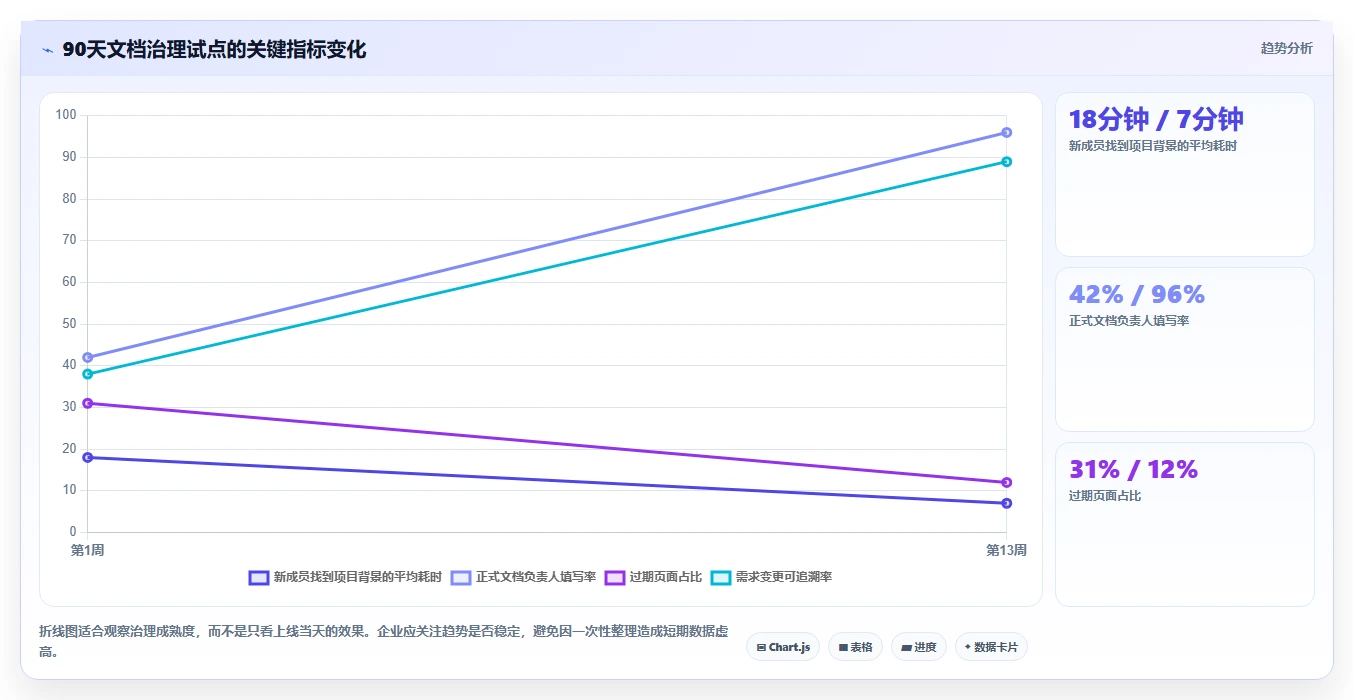This screenshot has width=1354, height=700.
Task: Click the lightning icon beside the chart title
Action: click(x=47, y=50)
